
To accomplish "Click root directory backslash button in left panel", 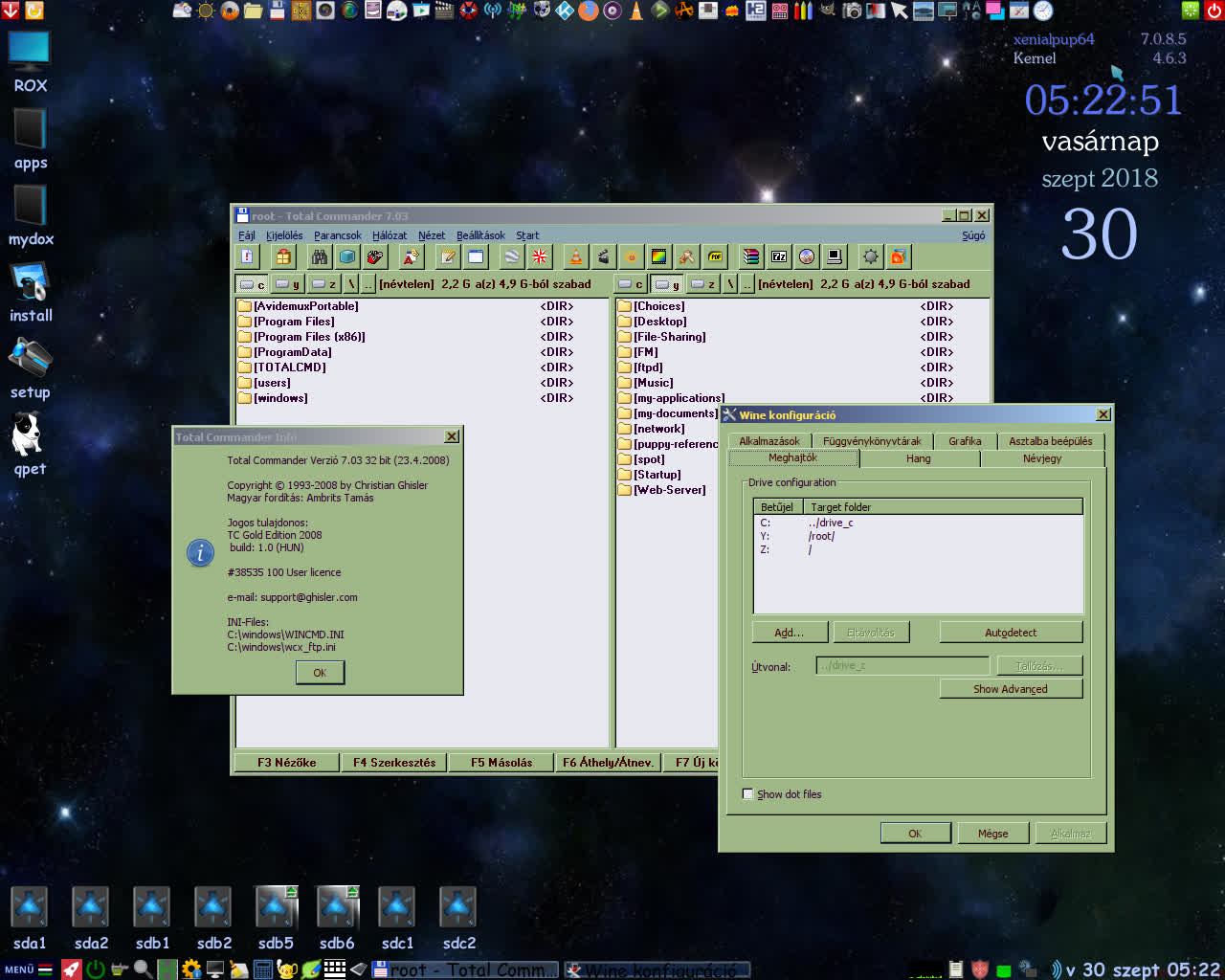I will (351, 284).
